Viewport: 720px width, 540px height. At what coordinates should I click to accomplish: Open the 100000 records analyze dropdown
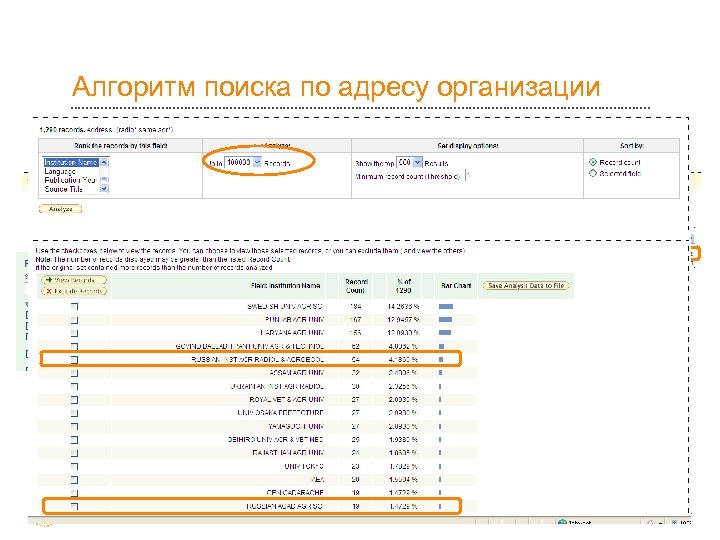pos(257,163)
